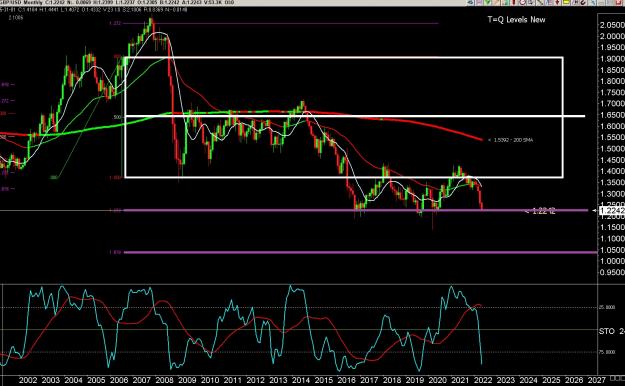Click the 1.4500 price axis label
The width and height of the screenshot is (625, 386).
[x=612, y=160]
